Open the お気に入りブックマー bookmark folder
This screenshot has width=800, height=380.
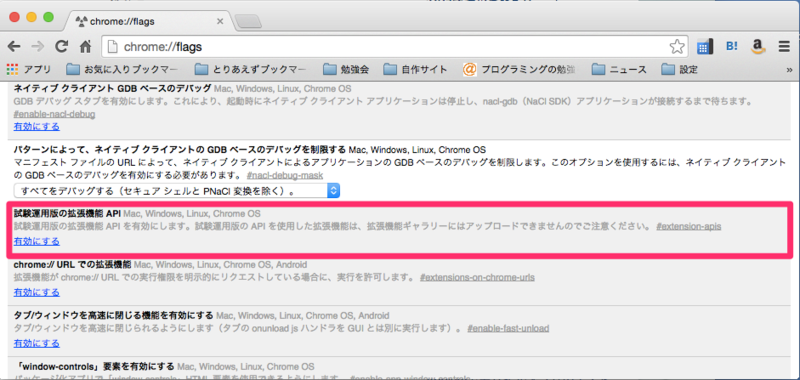click(x=123, y=69)
